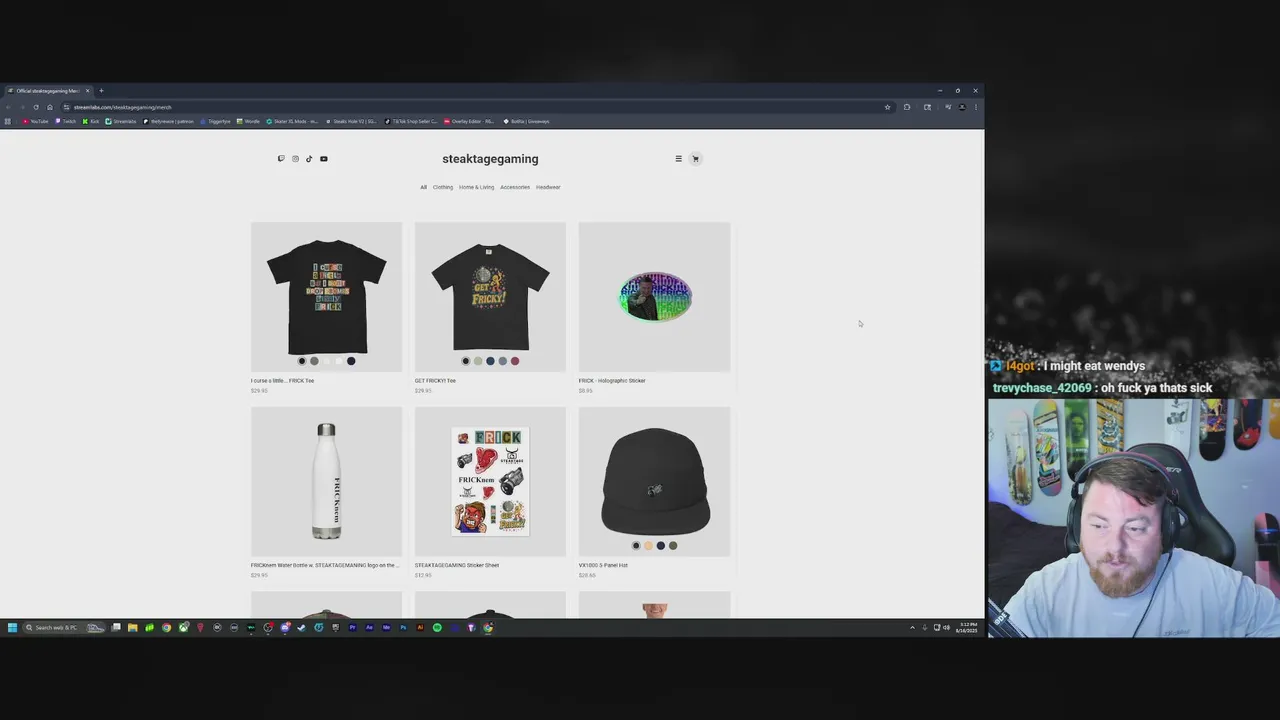Launch Illustrator from taskbar

[420, 628]
